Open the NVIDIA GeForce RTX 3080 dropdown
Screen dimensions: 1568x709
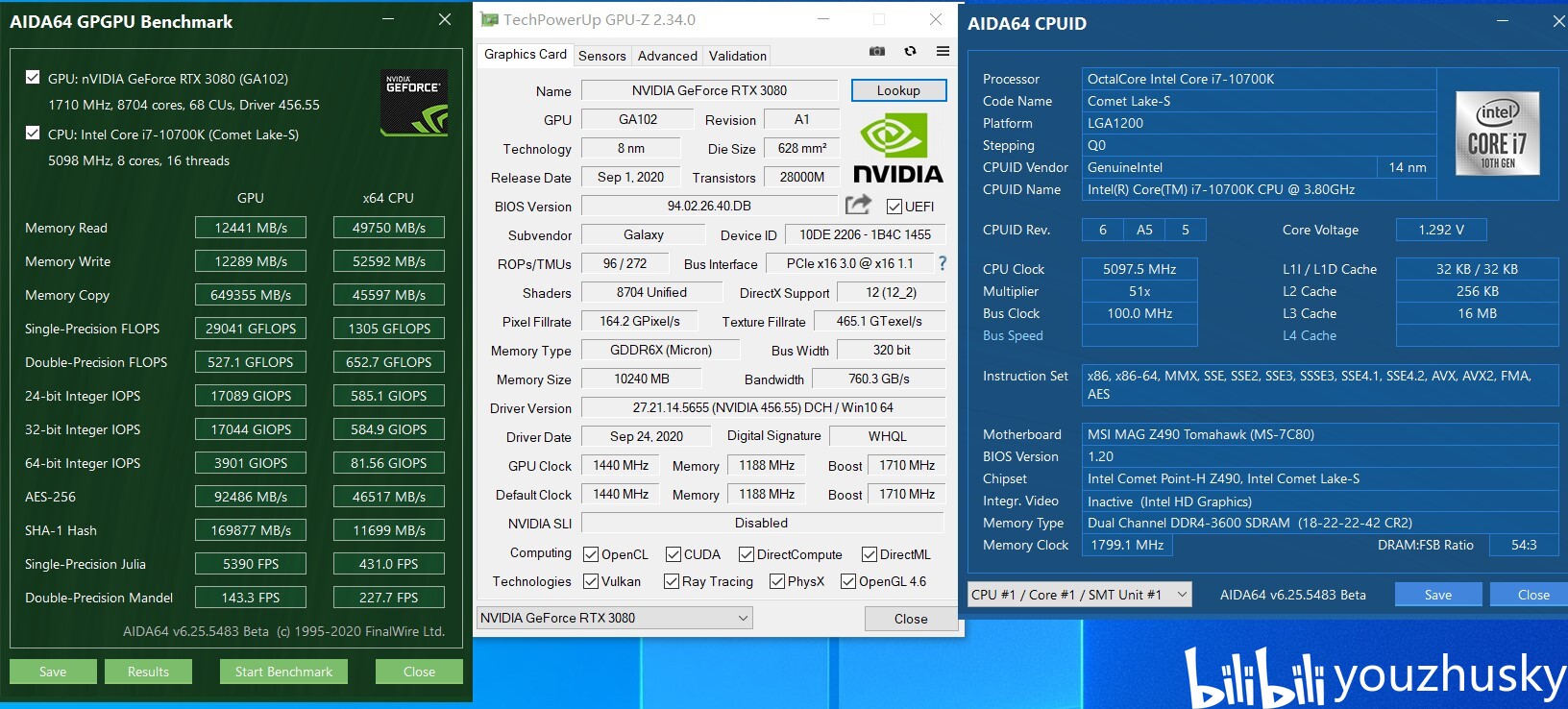coord(615,618)
